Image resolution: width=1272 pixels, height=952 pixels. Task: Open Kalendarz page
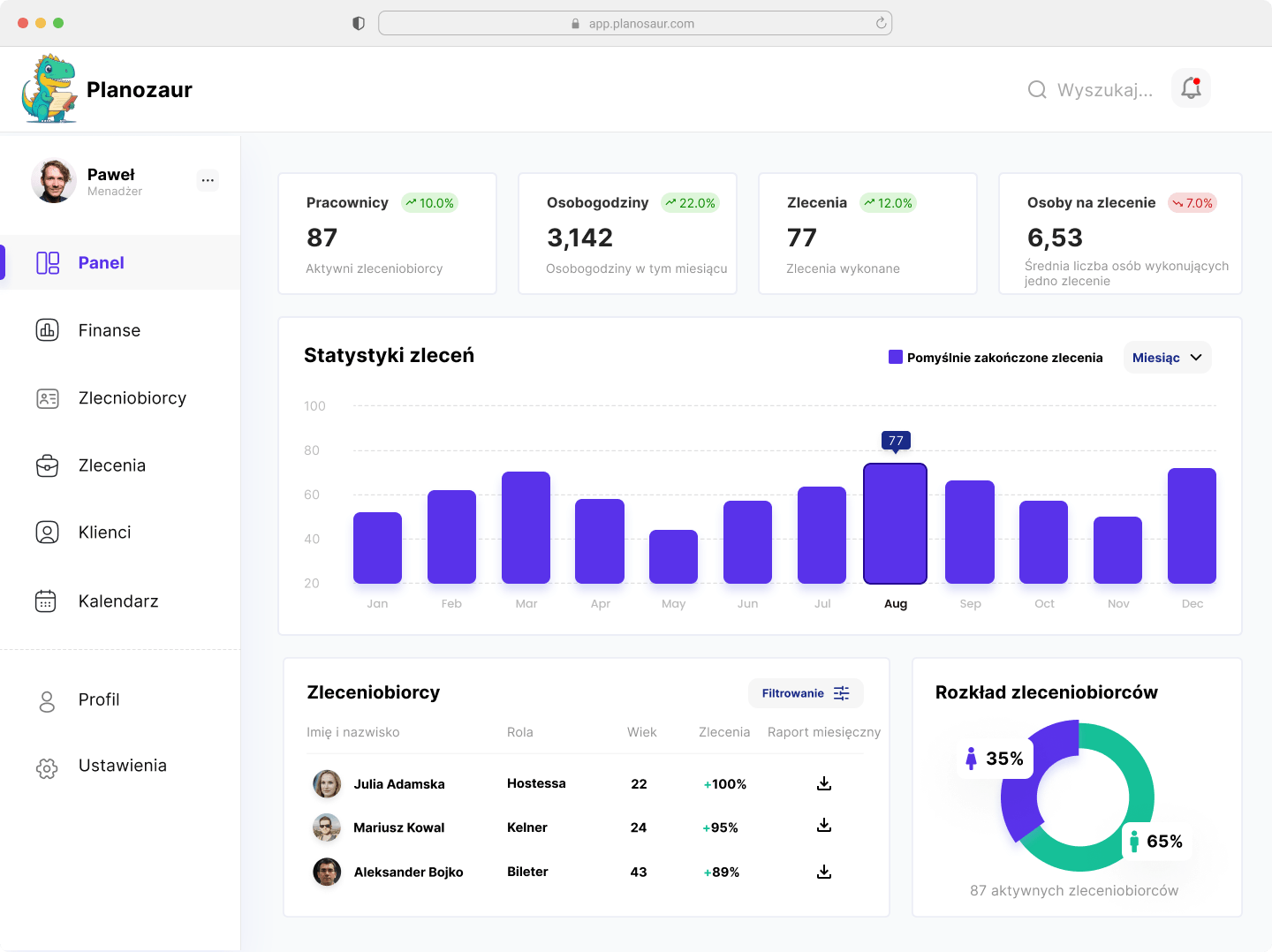tap(120, 601)
